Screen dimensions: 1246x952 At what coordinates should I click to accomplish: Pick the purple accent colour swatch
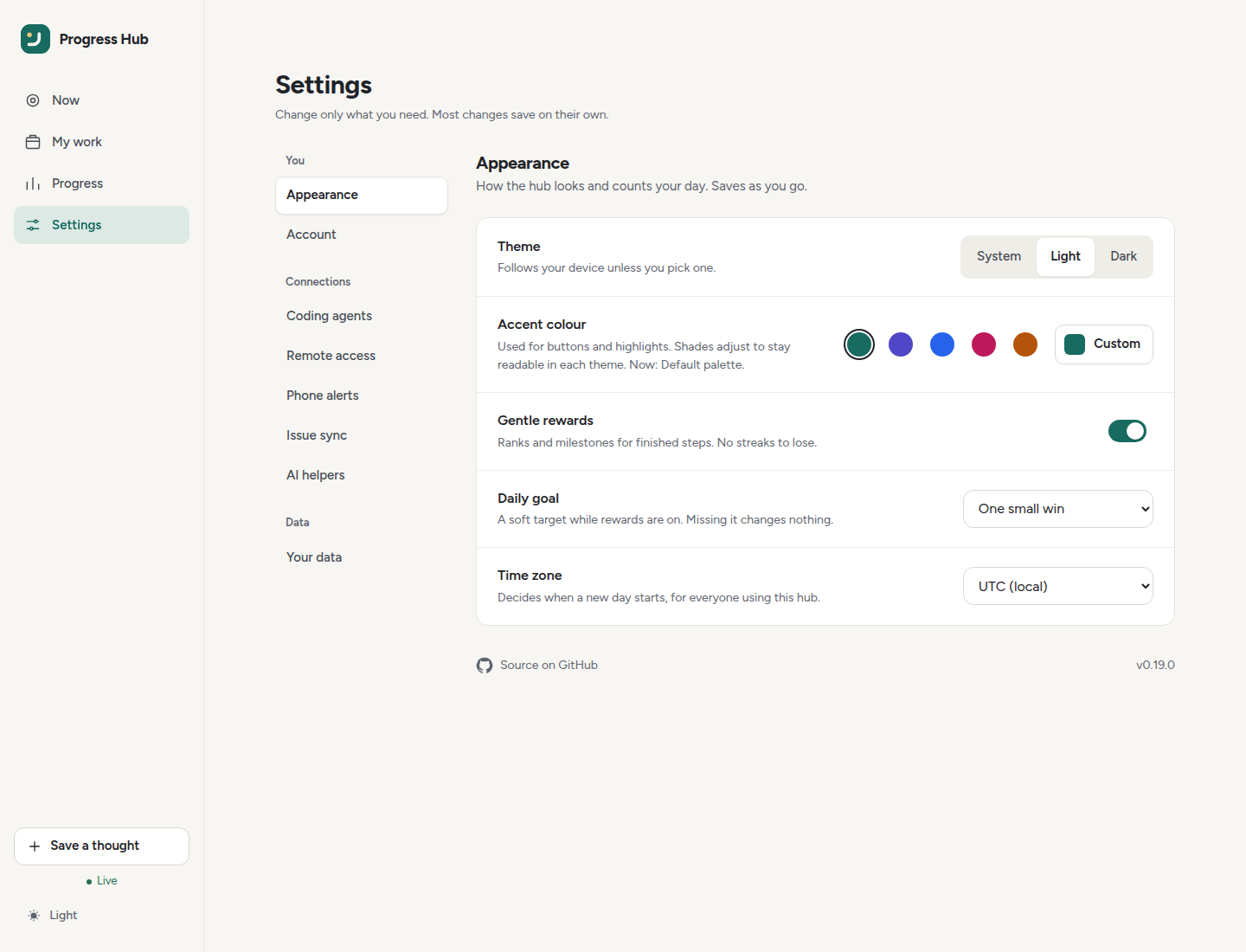point(901,344)
